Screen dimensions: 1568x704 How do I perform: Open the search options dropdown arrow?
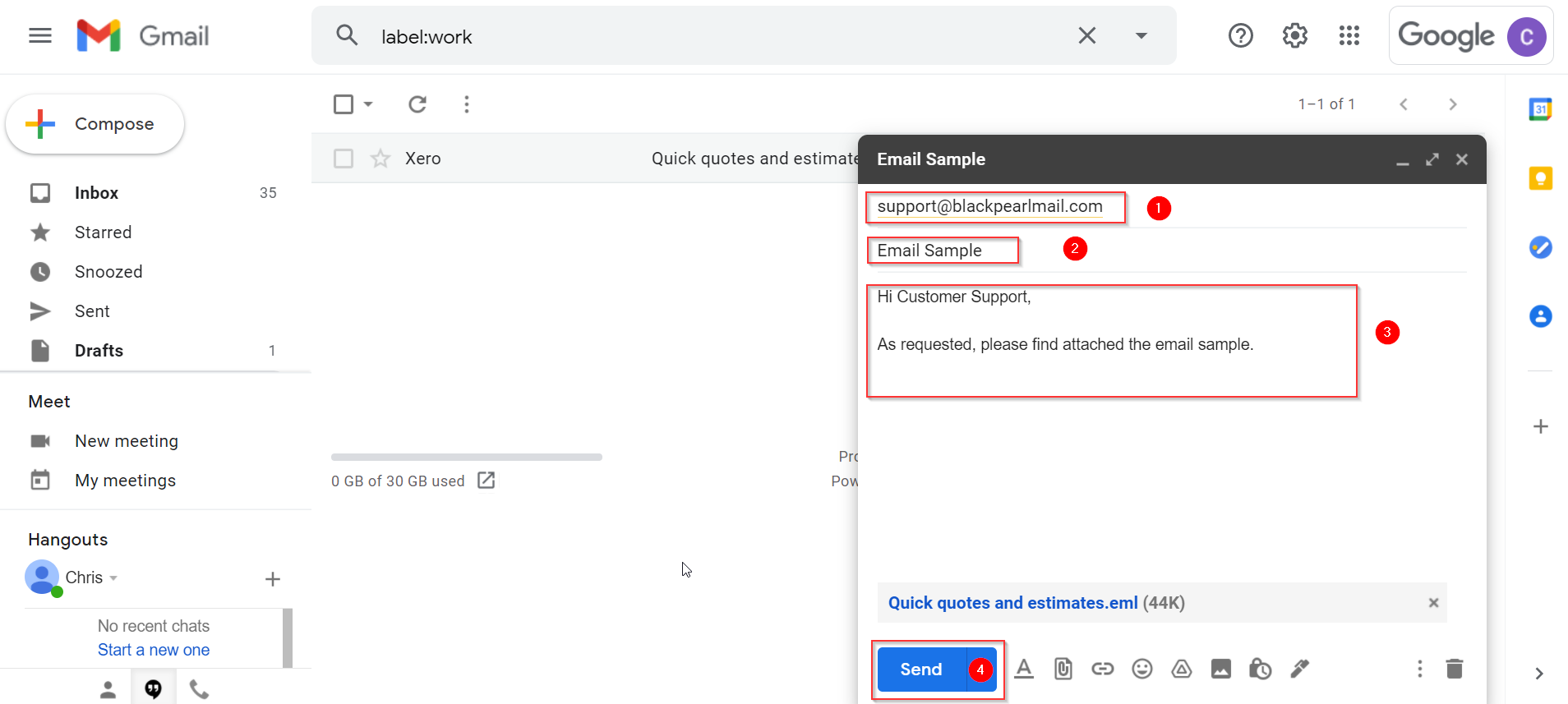pos(1141,36)
